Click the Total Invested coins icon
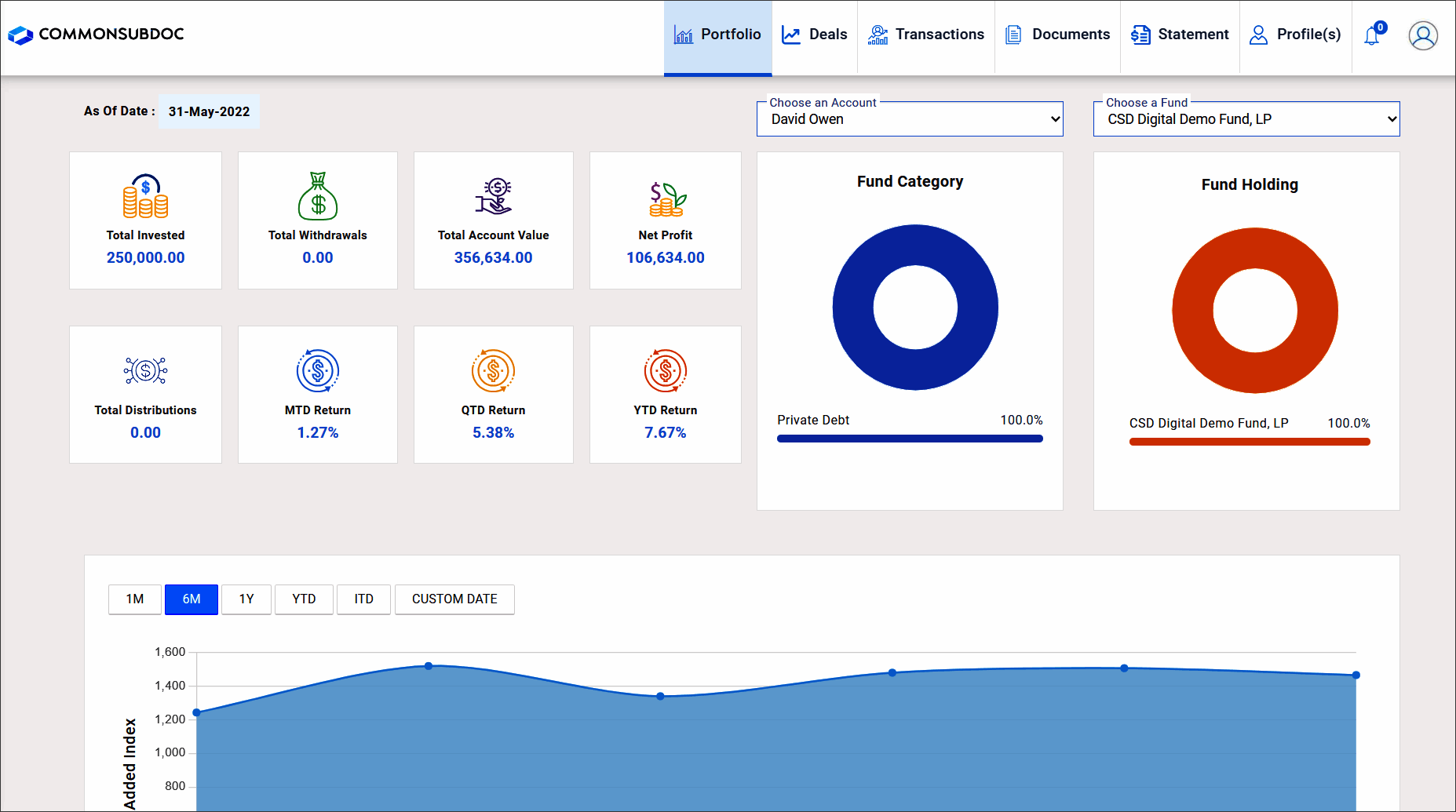This screenshot has height=812, width=1456. pos(145,196)
